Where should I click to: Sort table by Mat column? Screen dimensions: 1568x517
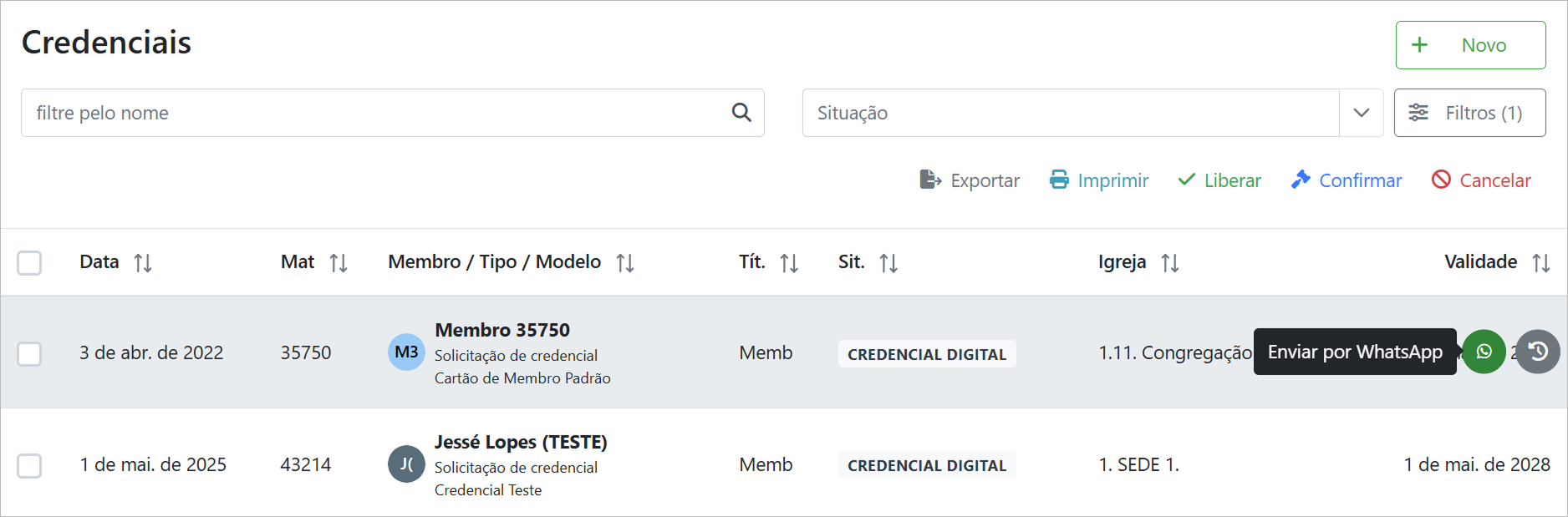(339, 263)
